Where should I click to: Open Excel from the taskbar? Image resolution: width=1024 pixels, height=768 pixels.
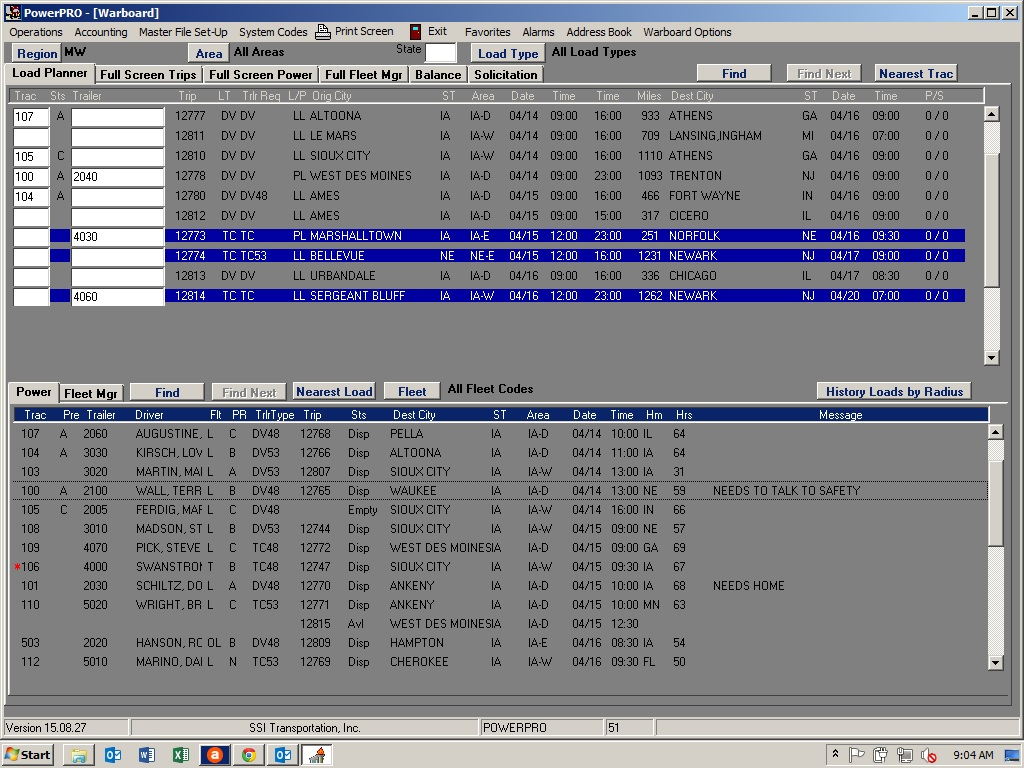(x=181, y=755)
